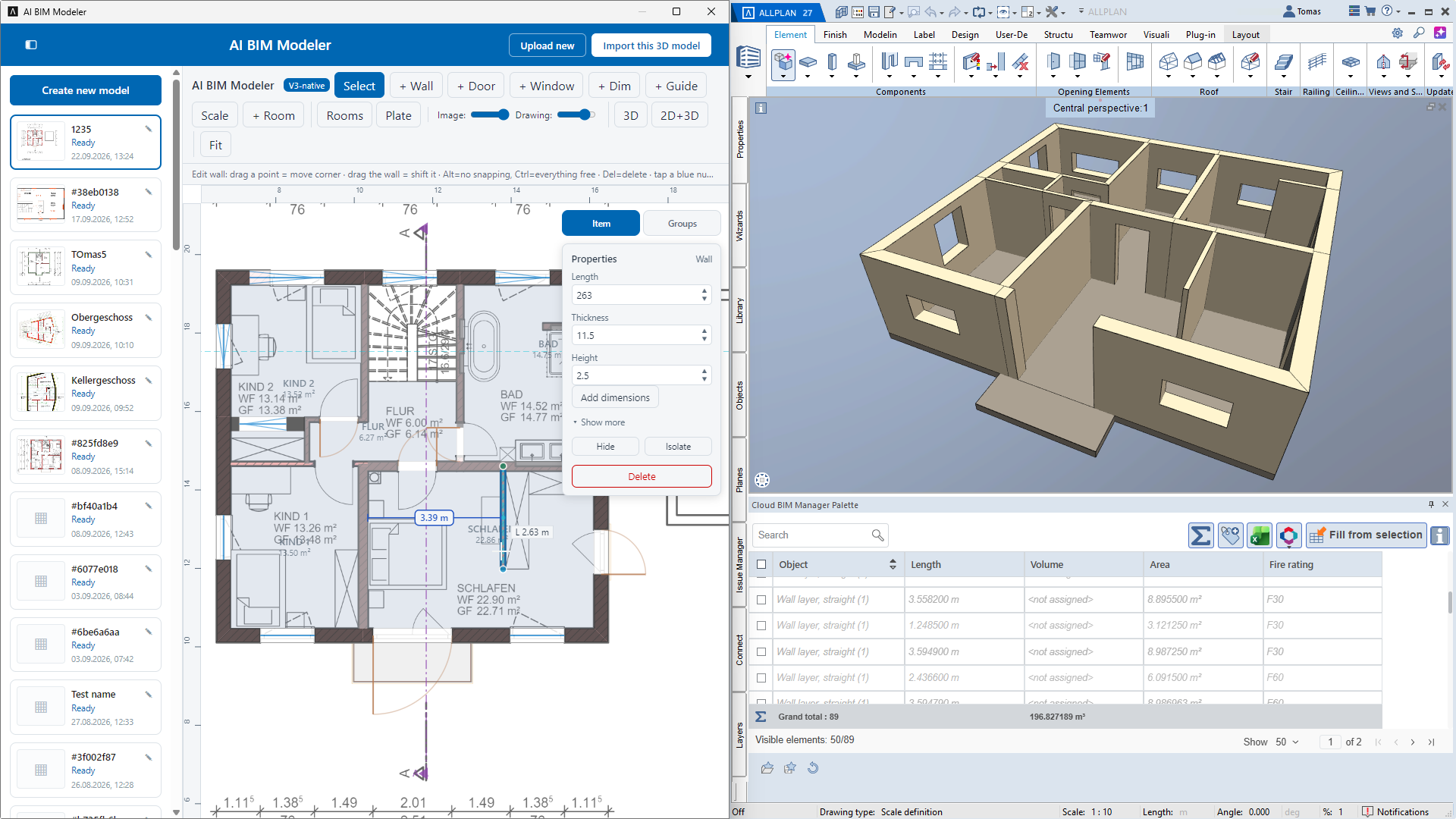Check the row with length 3.594900 m
Screen dimensions: 1456x819
point(761,652)
